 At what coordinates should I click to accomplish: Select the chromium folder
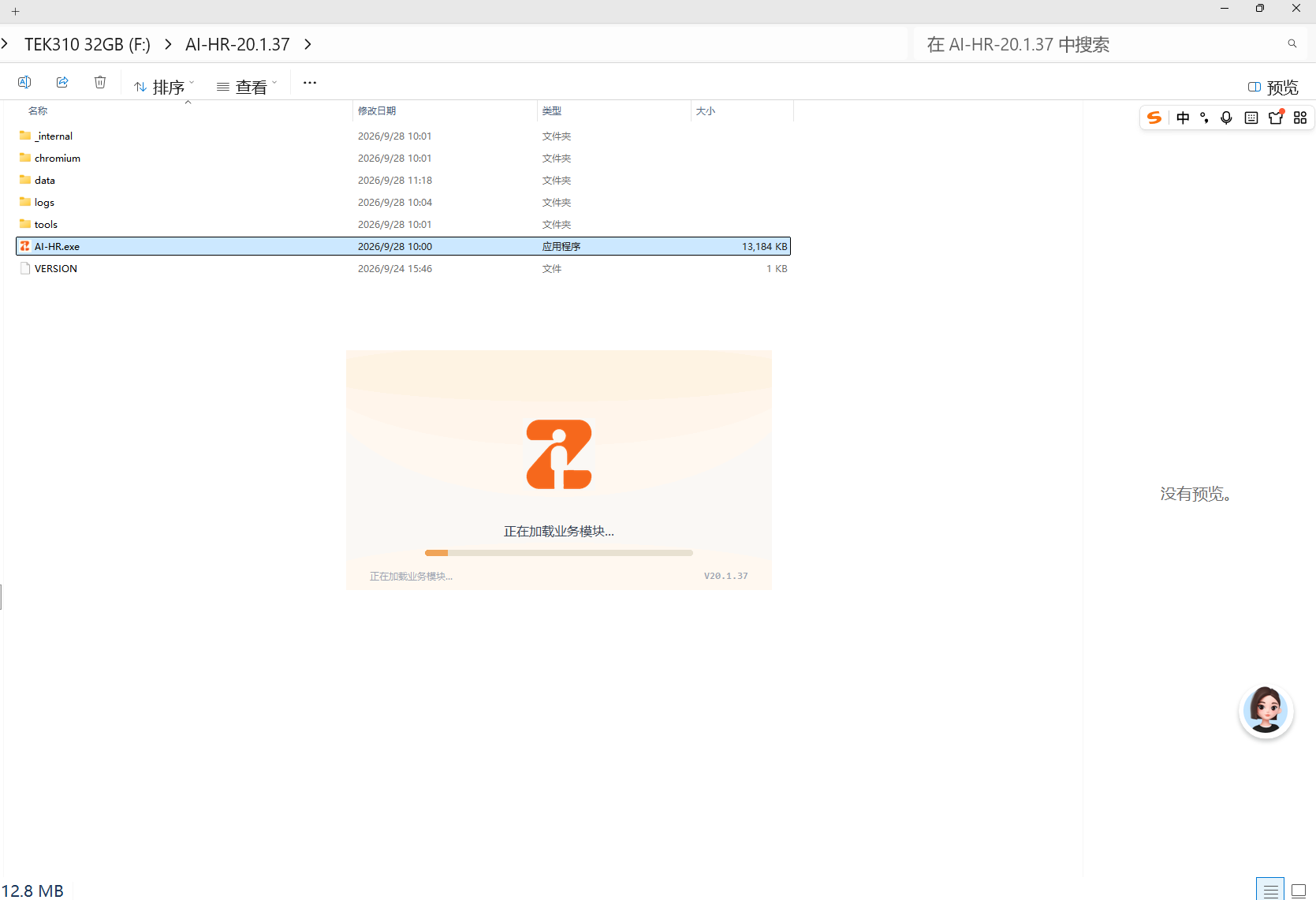click(403, 158)
